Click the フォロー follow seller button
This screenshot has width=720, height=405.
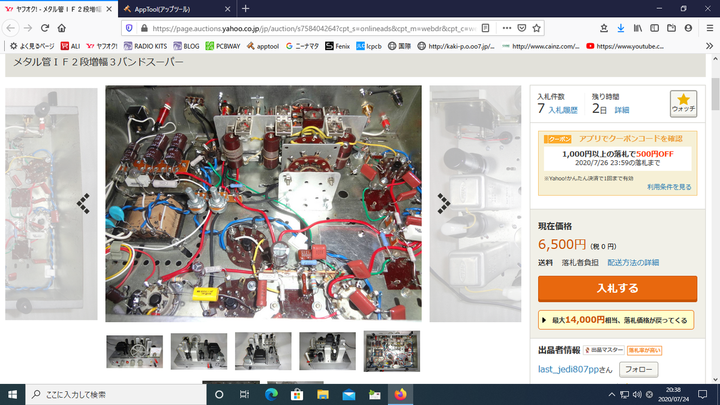pyautogui.click(x=638, y=369)
